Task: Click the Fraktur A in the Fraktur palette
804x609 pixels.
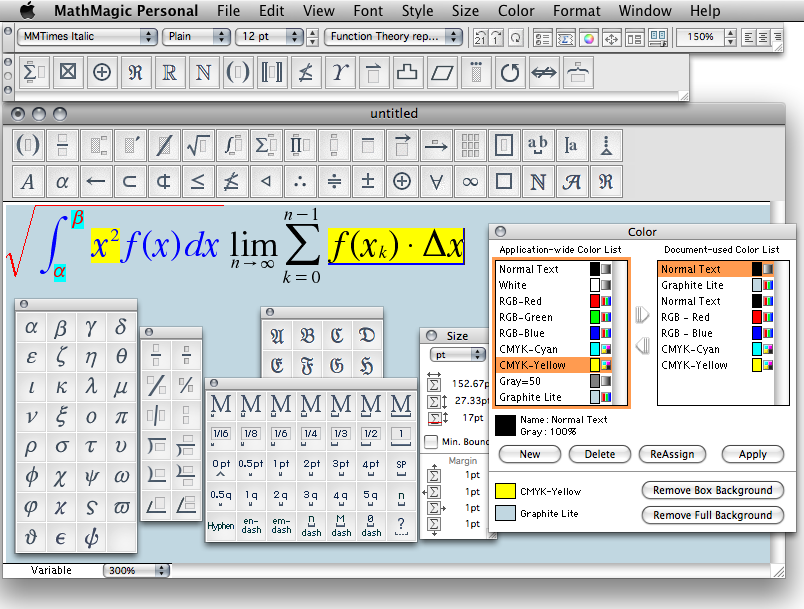Action: pyautogui.click(x=277, y=336)
